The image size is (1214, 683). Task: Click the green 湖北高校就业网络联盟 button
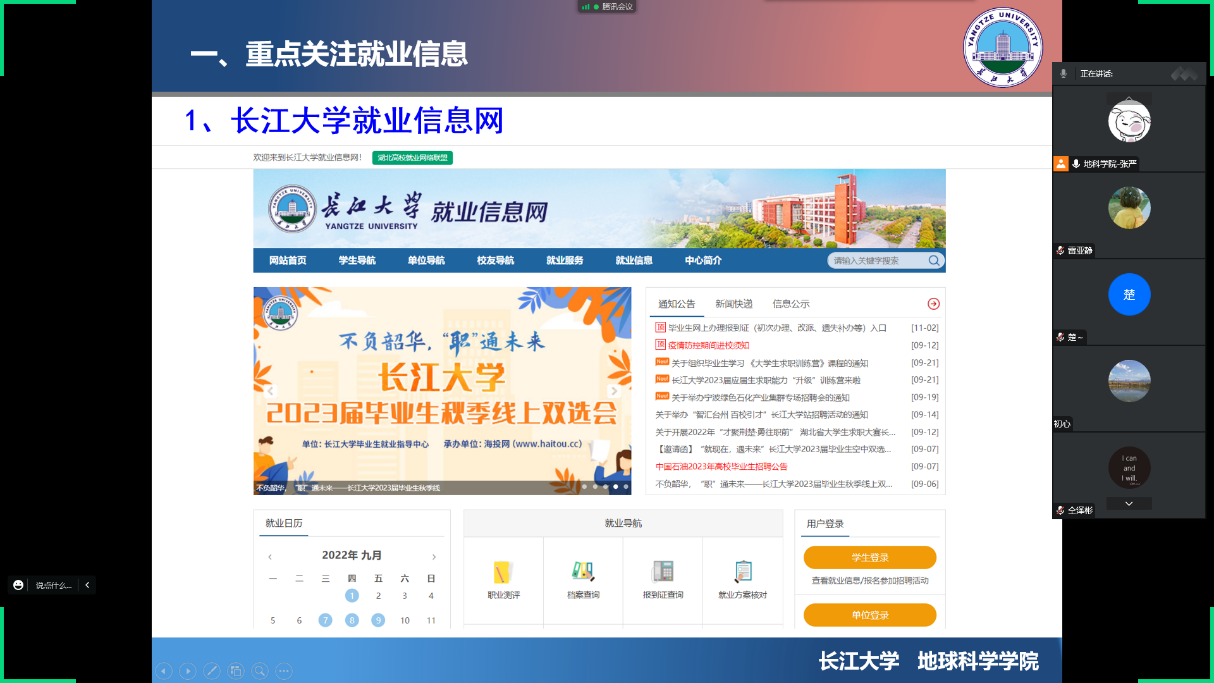coord(412,158)
